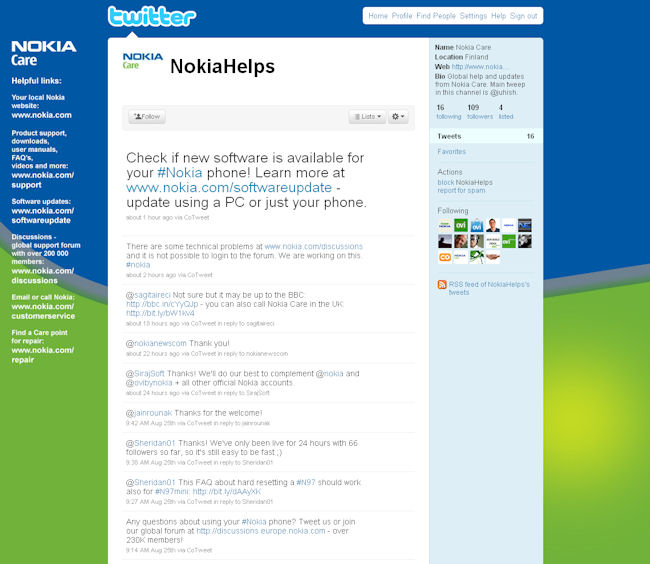Follow NokiaHelps
The image size is (650, 564).
[x=147, y=117]
